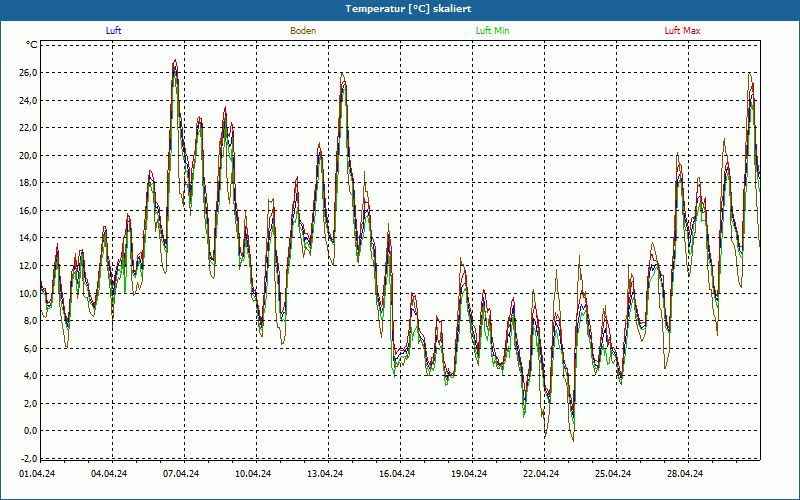The height and width of the screenshot is (500, 800).
Task: Click the 19.04.24 date label
Action: [469, 474]
